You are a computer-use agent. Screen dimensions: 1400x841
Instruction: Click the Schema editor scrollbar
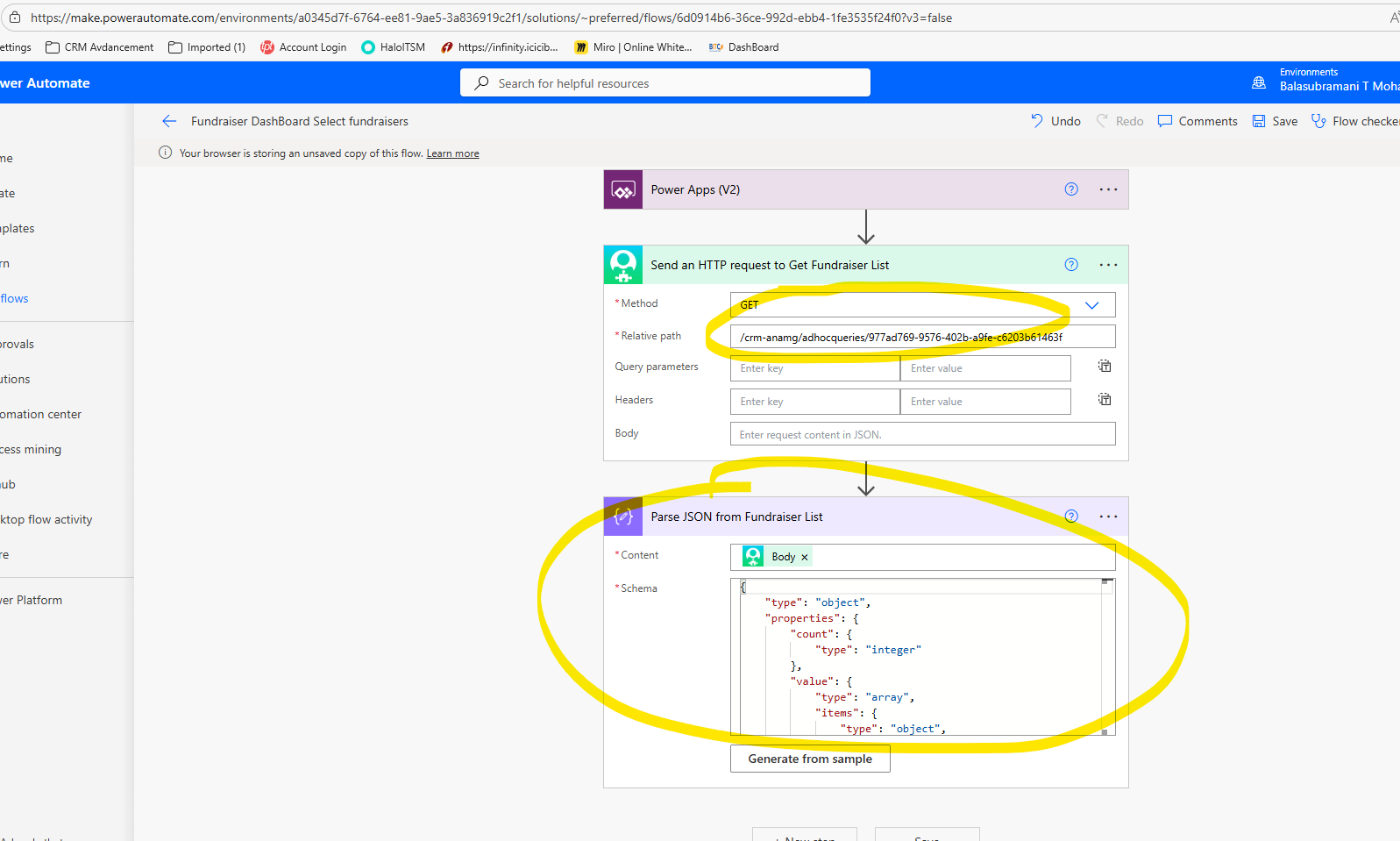(x=1105, y=656)
